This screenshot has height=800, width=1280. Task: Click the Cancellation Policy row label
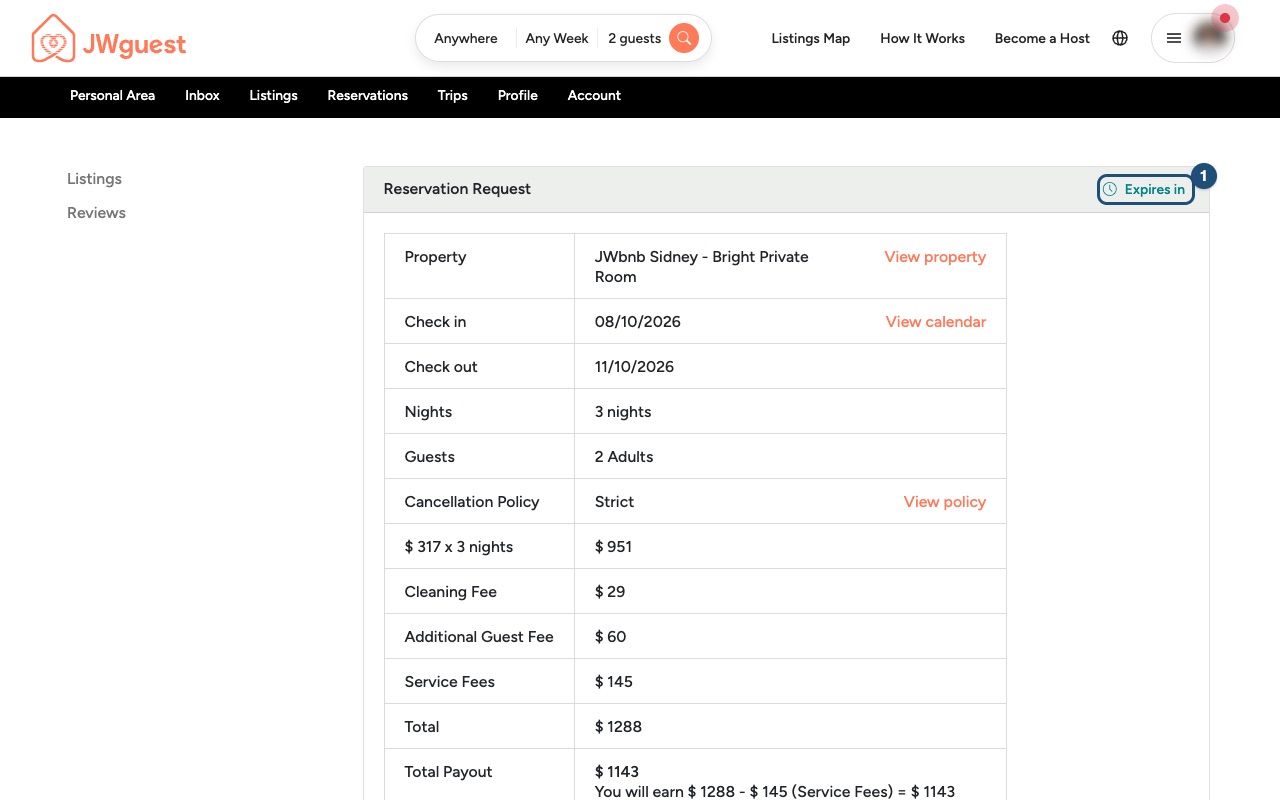click(472, 502)
